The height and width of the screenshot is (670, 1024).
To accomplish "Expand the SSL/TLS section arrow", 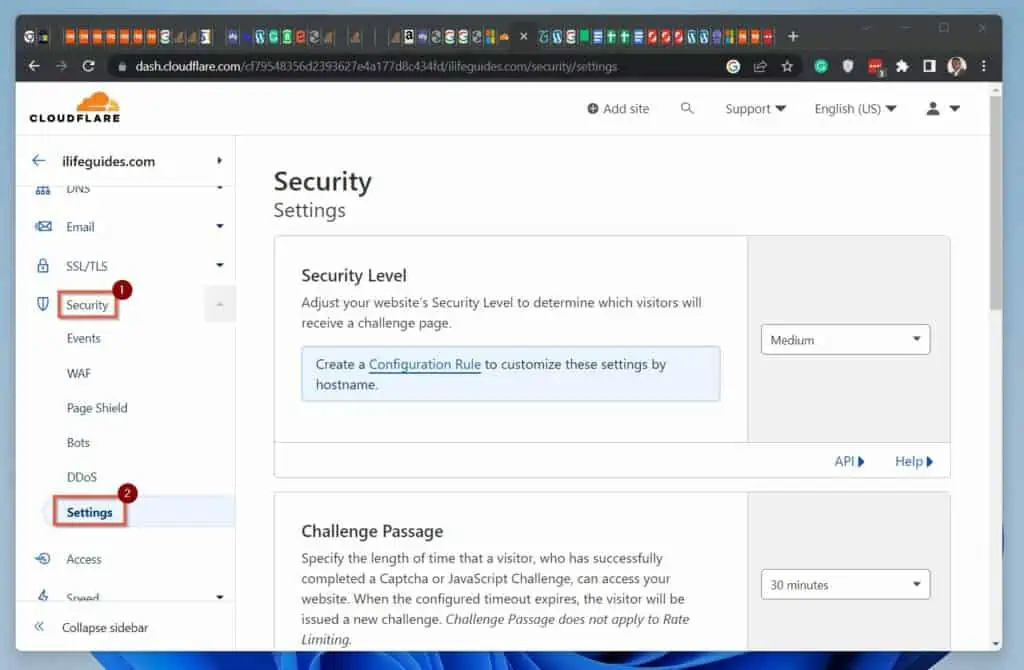I will [x=219, y=265].
